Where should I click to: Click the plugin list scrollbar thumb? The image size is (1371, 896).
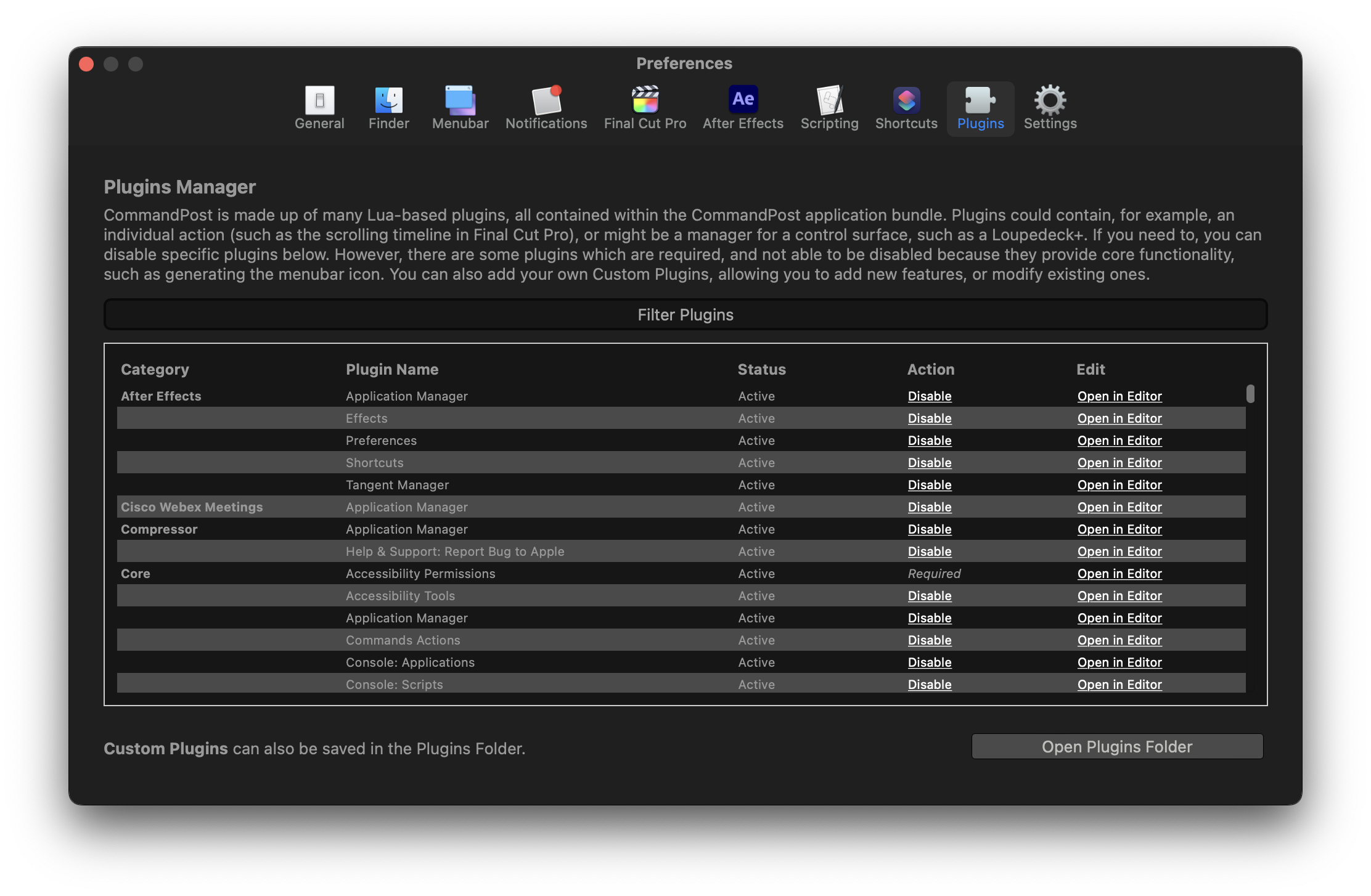(1250, 393)
